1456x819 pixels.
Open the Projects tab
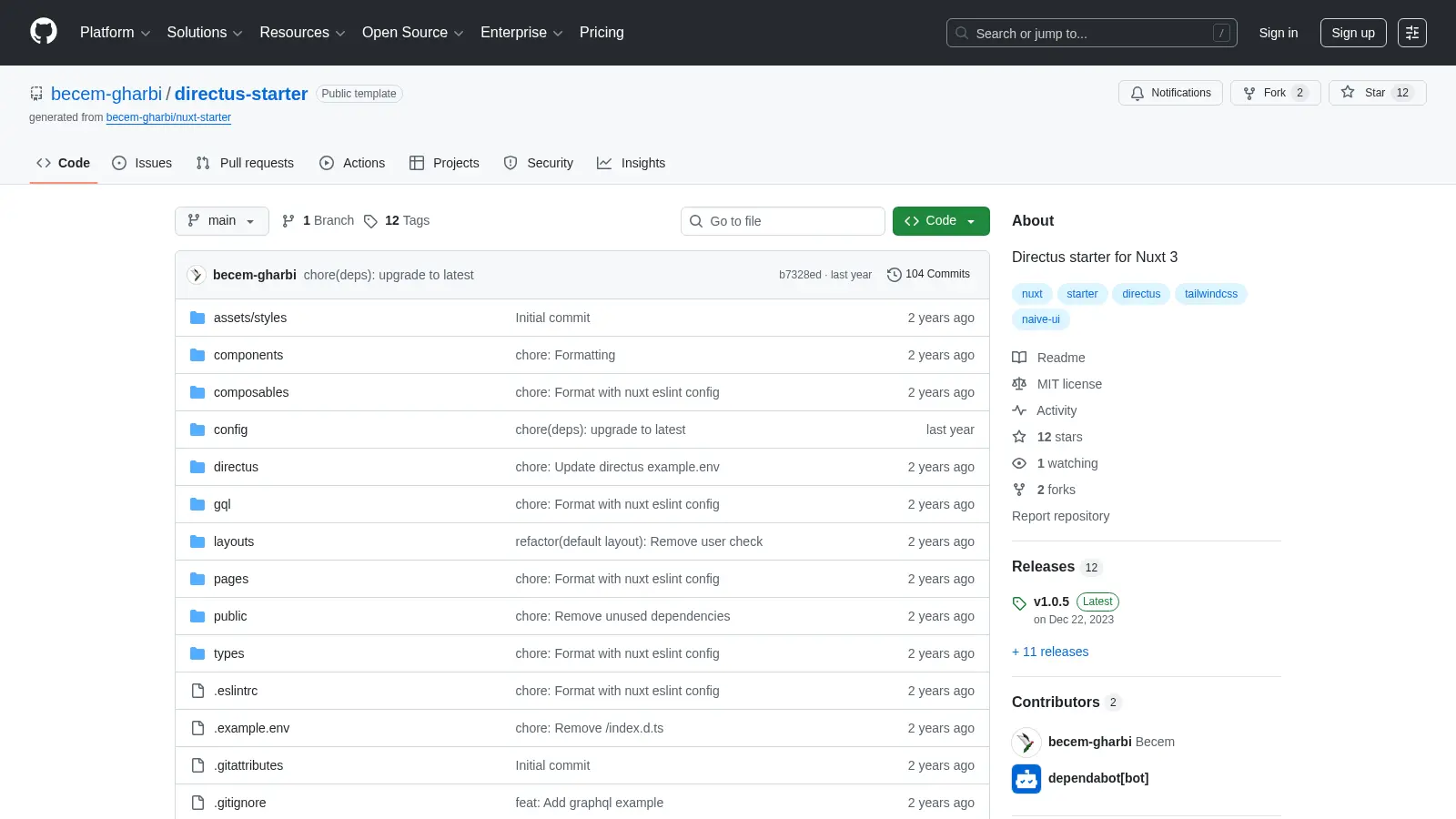point(444,163)
